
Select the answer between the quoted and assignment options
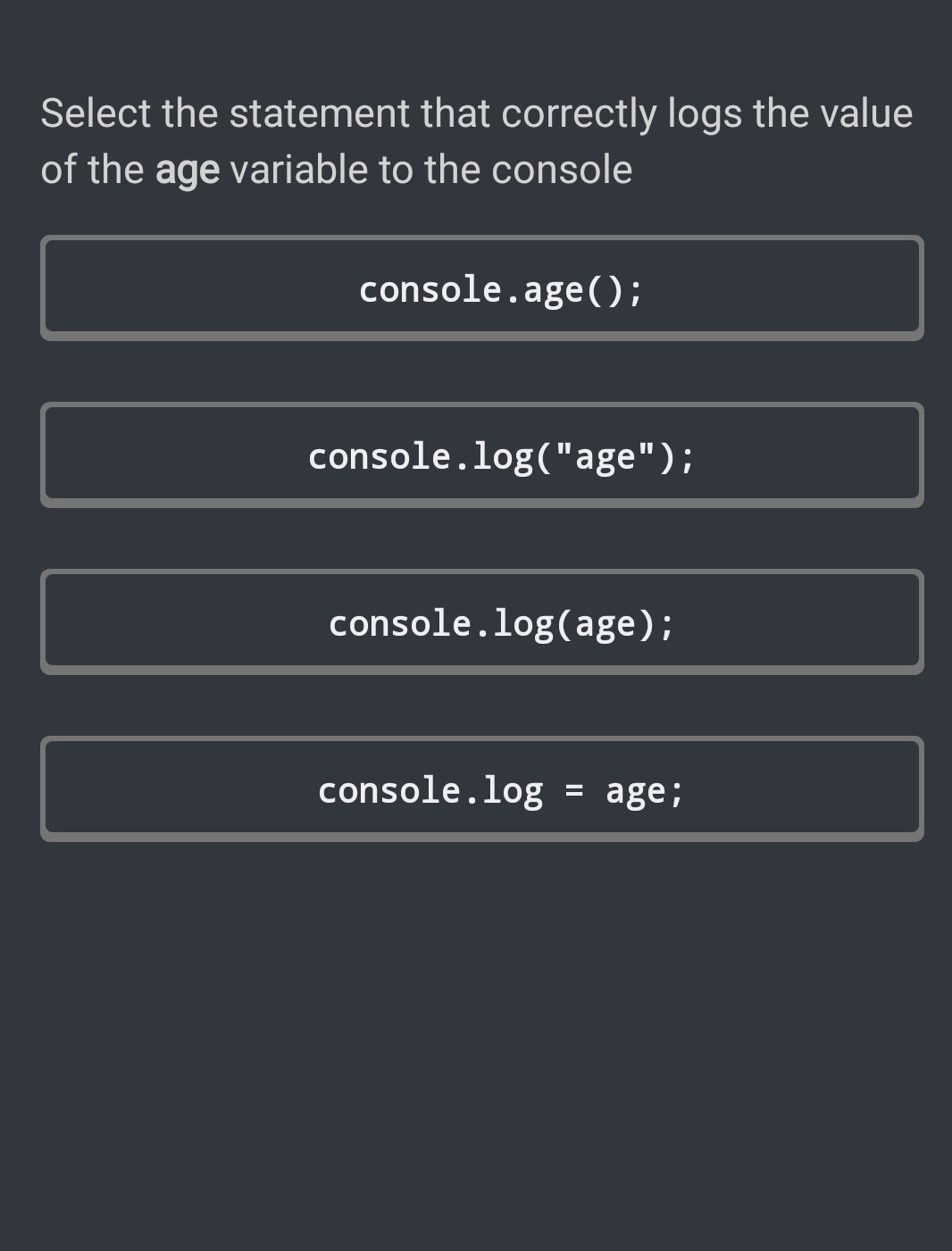pos(482,621)
